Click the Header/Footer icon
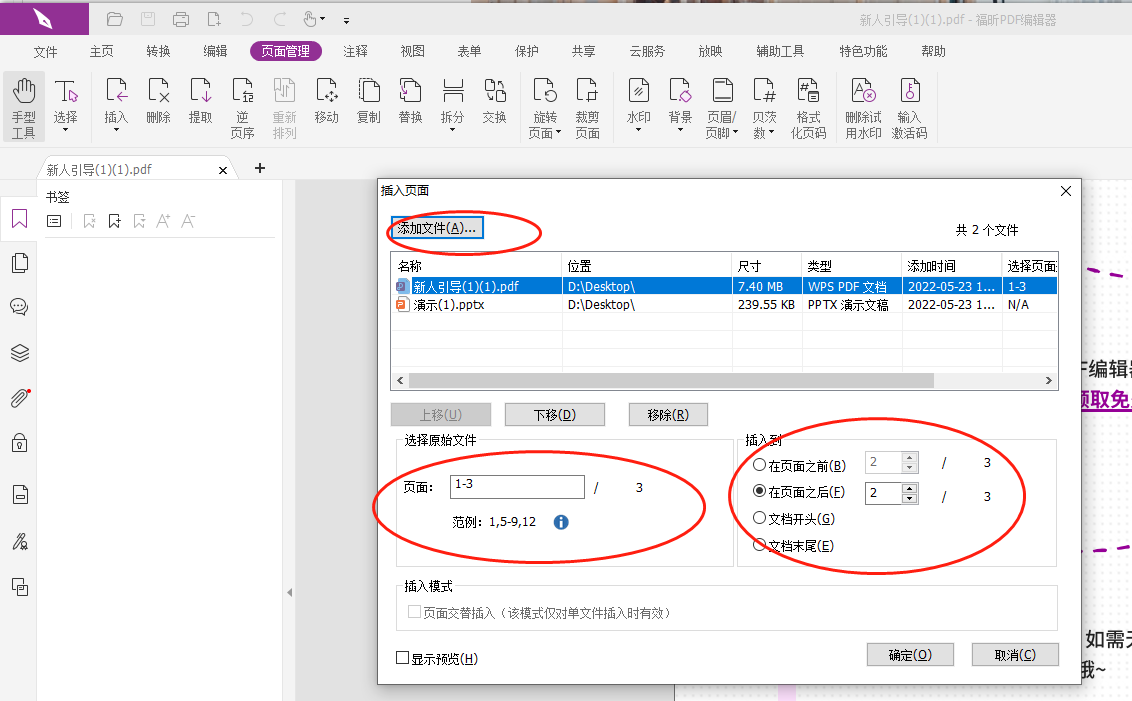 pos(722,92)
